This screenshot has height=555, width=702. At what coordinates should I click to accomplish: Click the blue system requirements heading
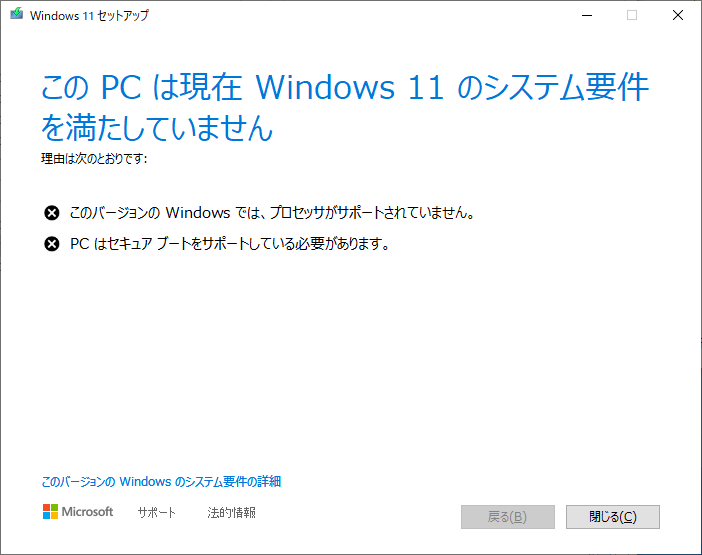pos(345,107)
